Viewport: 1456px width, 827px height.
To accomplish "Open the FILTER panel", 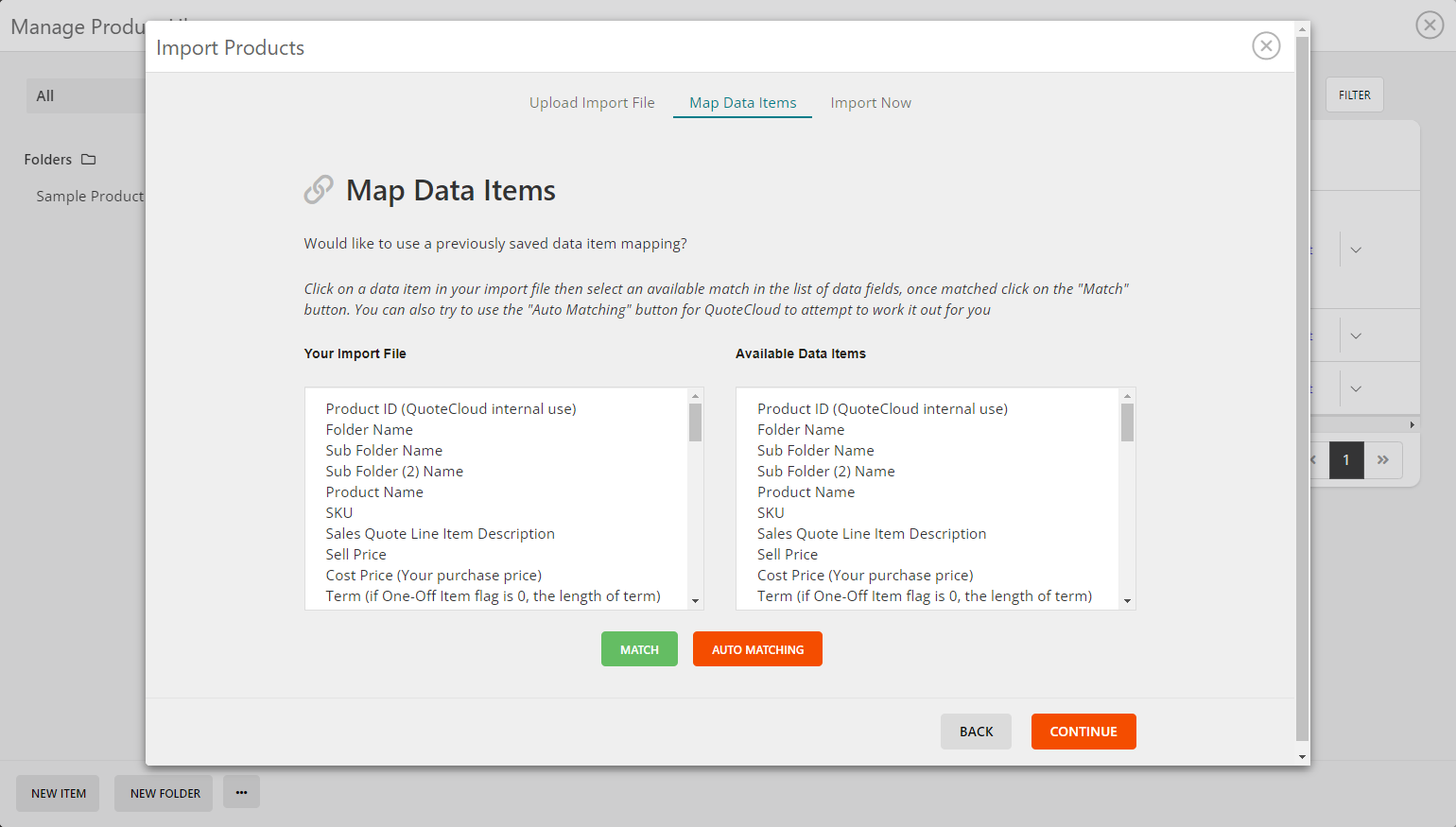I will [1354, 95].
